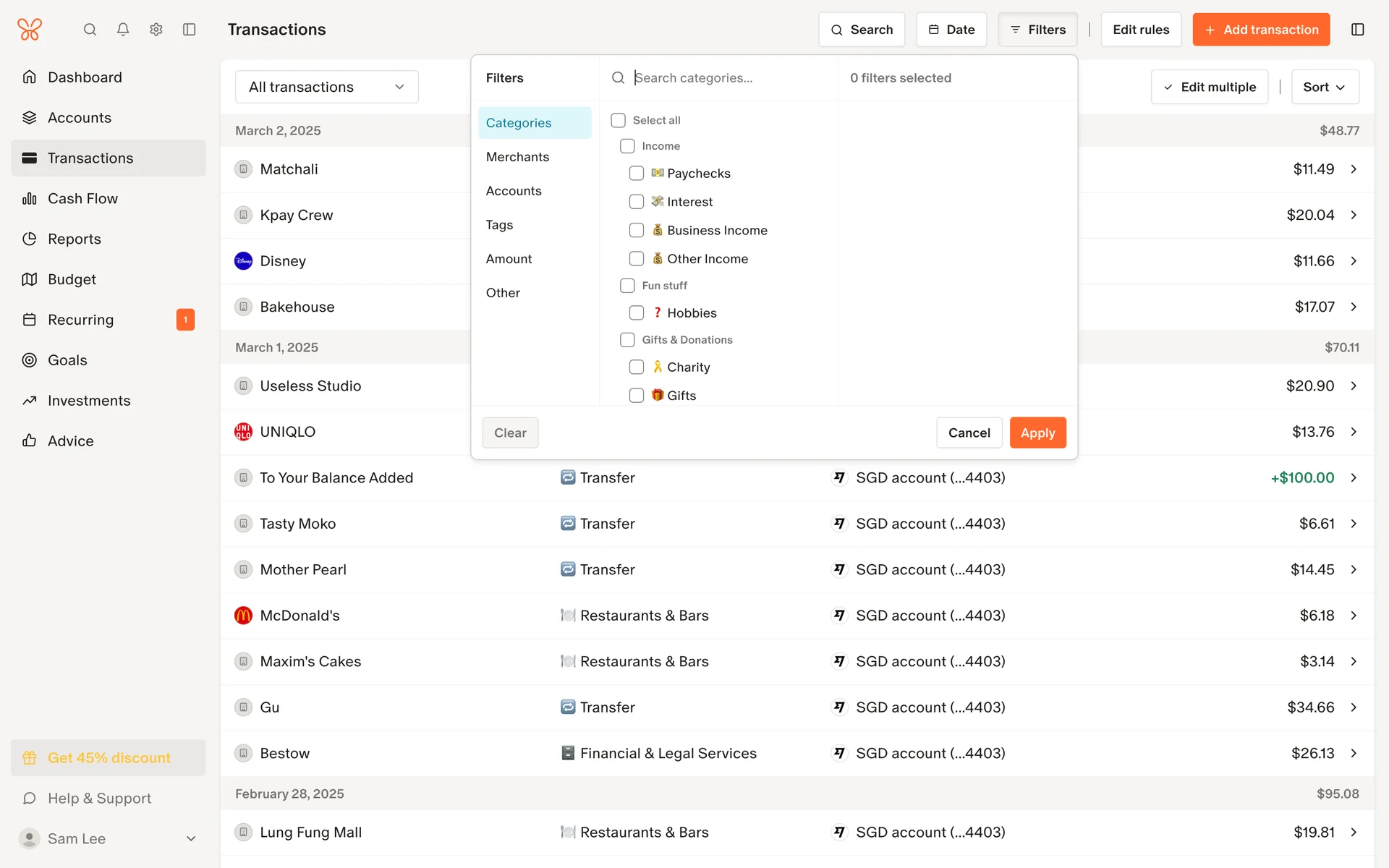Open Cash Flow in sidebar

coord(82,198)
